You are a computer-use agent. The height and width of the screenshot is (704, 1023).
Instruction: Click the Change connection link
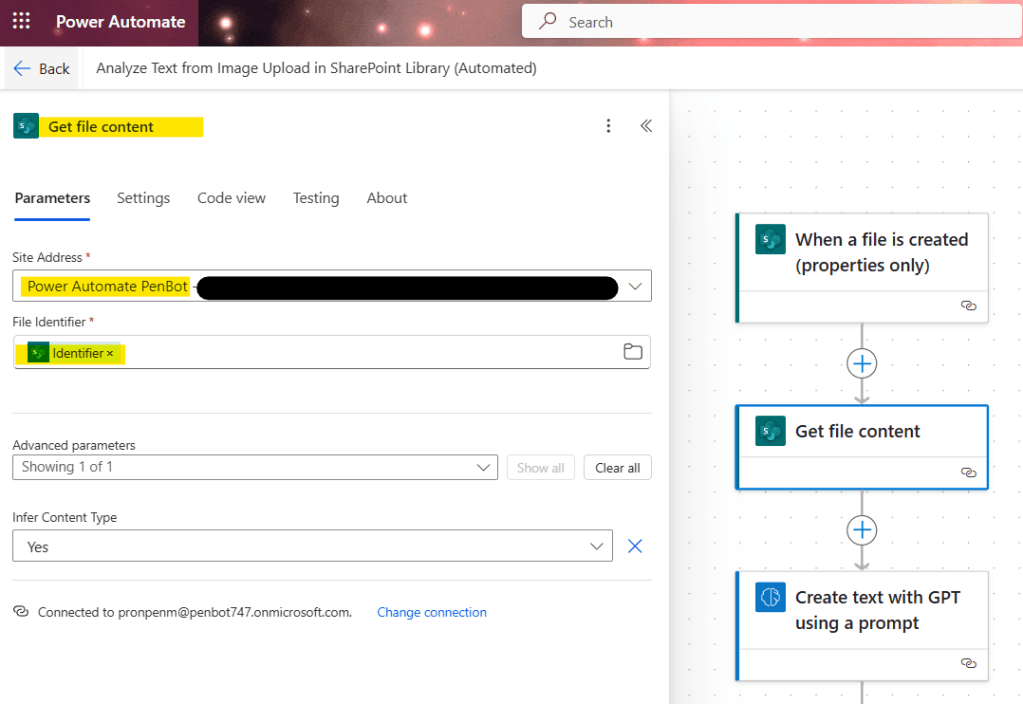431,612
